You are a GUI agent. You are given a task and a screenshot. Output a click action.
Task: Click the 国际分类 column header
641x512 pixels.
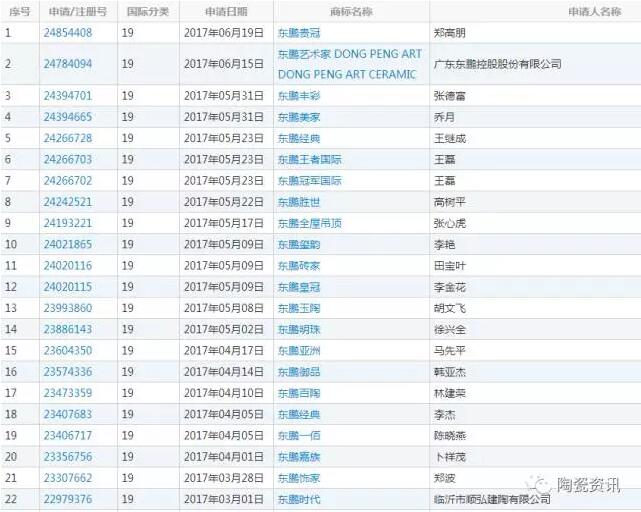click(148, 11)
